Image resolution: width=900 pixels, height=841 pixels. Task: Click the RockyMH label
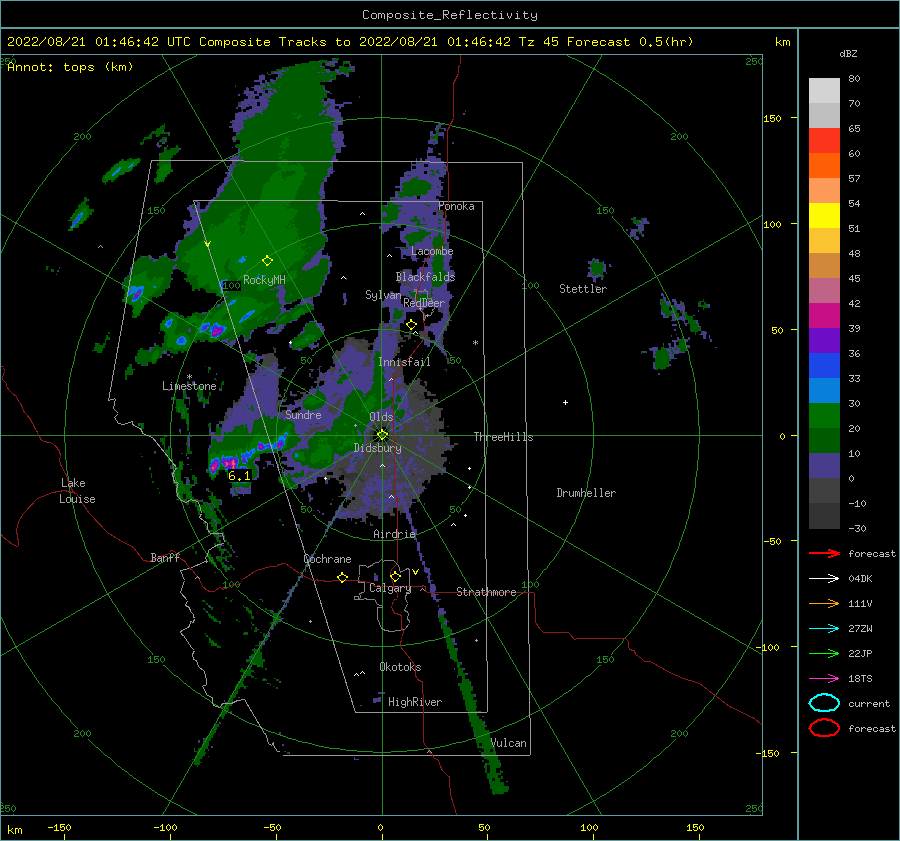coord(264,280)
